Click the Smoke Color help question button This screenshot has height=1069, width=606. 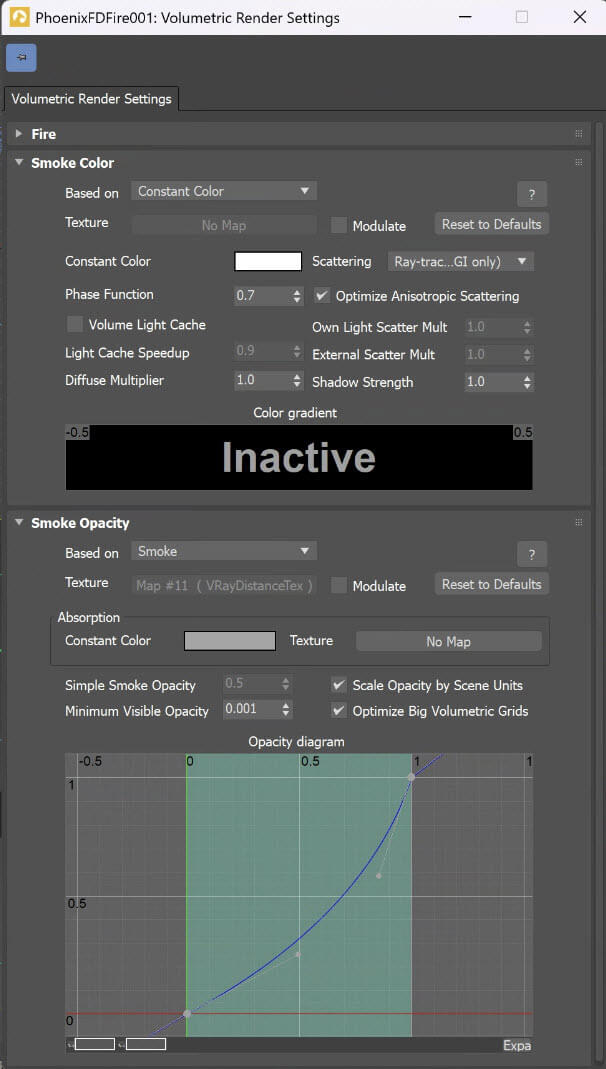(x=532, y=194)
